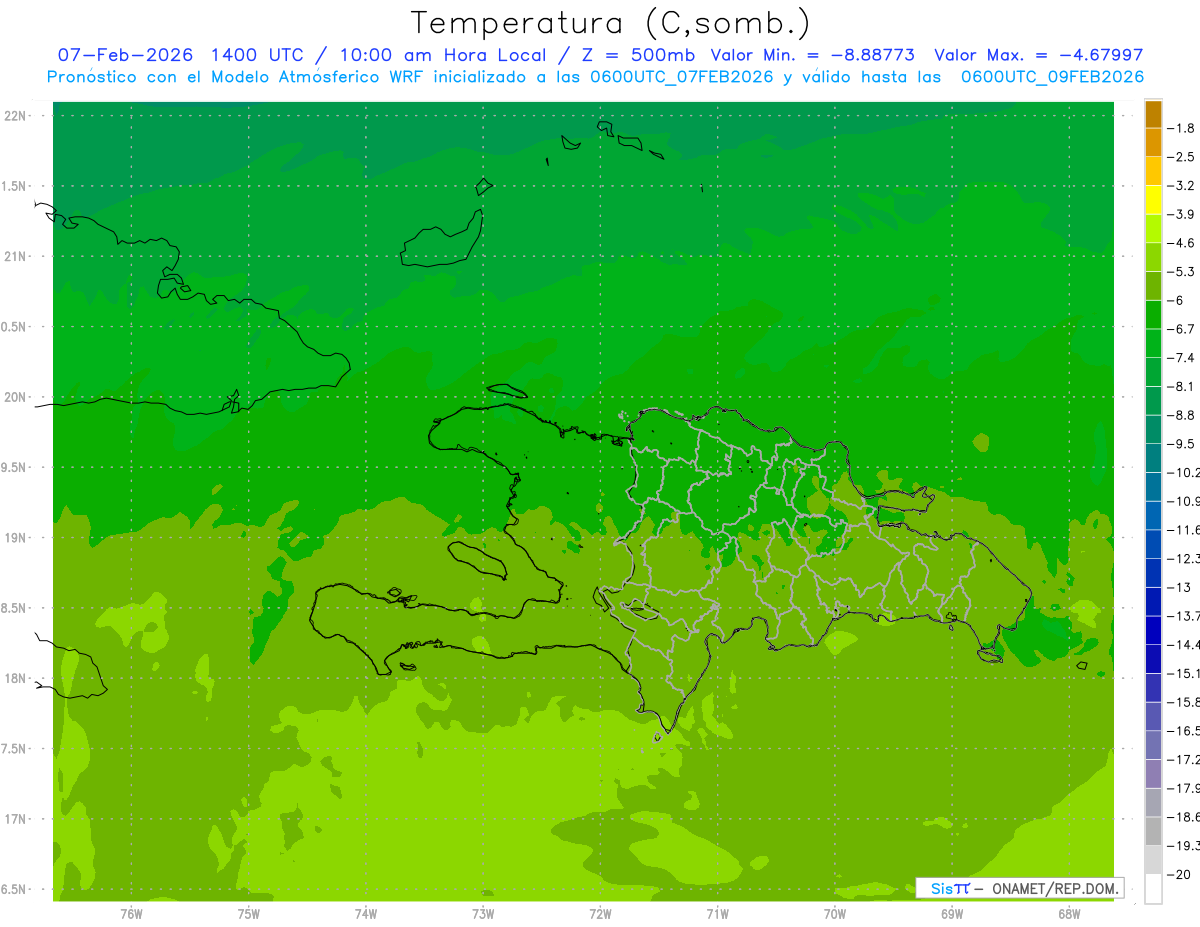This screenshot has height=927, width=1200.
Task: Click the '-13' colorbar label
Action: click(1178, 586)
